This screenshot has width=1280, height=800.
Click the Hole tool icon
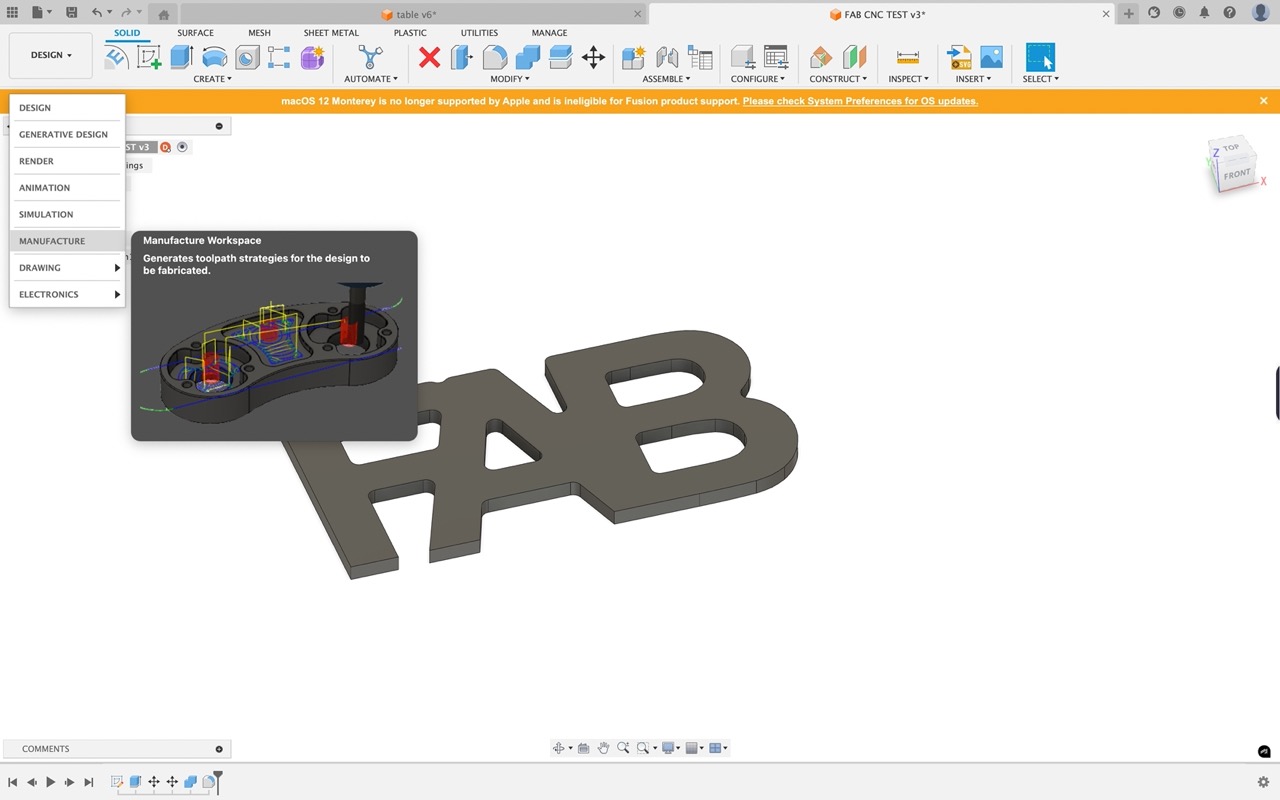247,57
